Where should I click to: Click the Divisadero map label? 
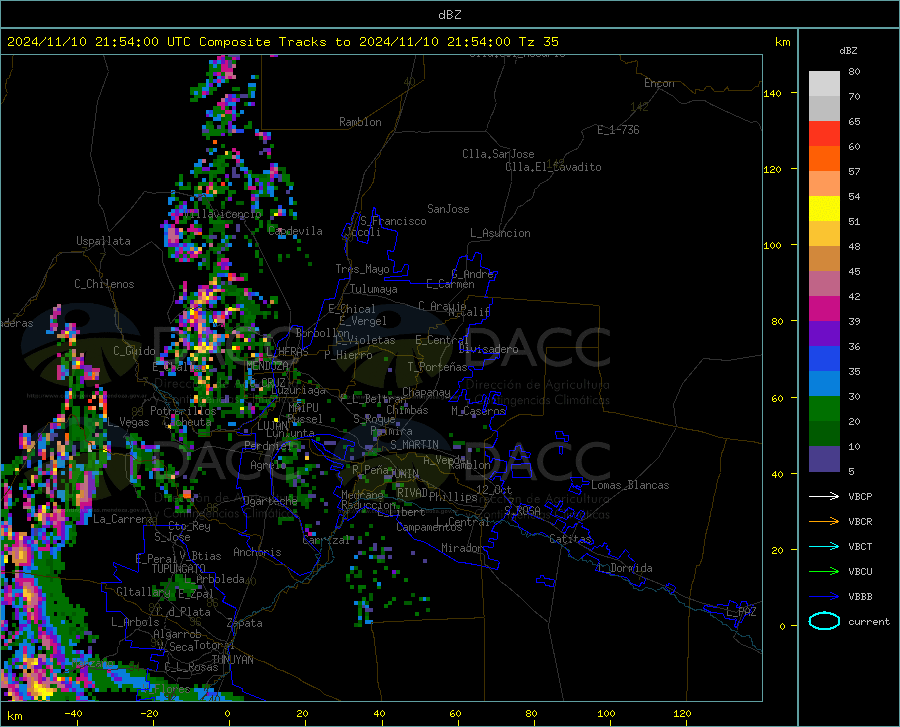(x=488, y=349)
